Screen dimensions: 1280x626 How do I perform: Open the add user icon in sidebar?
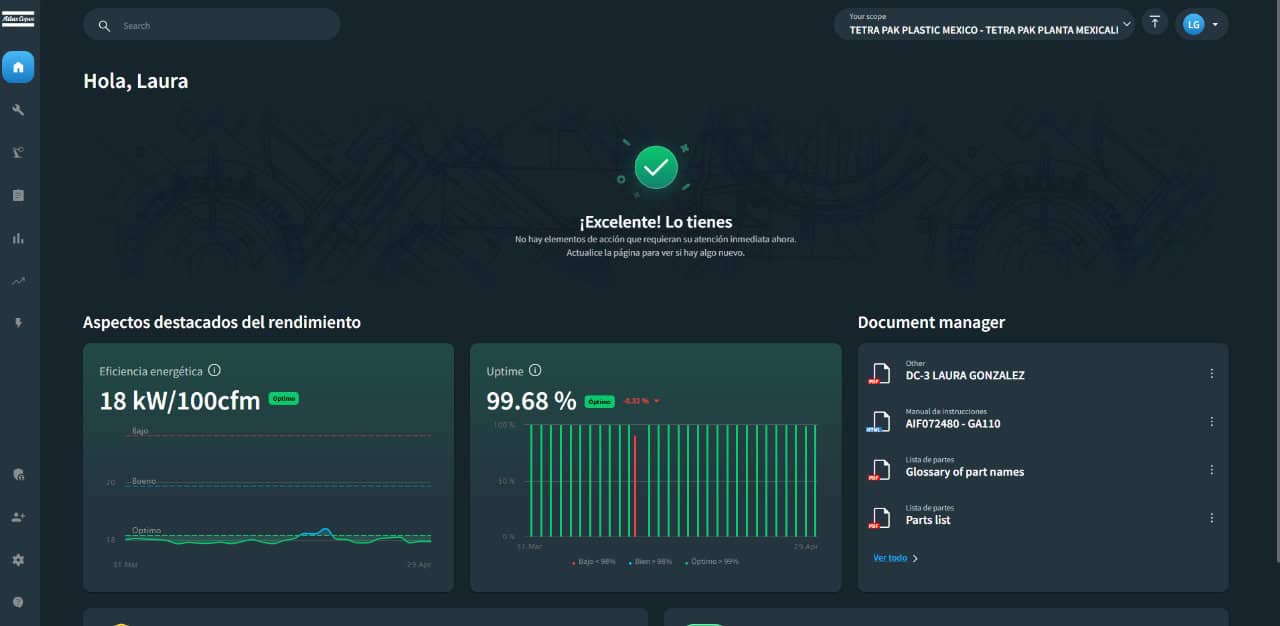coord(18,517)
